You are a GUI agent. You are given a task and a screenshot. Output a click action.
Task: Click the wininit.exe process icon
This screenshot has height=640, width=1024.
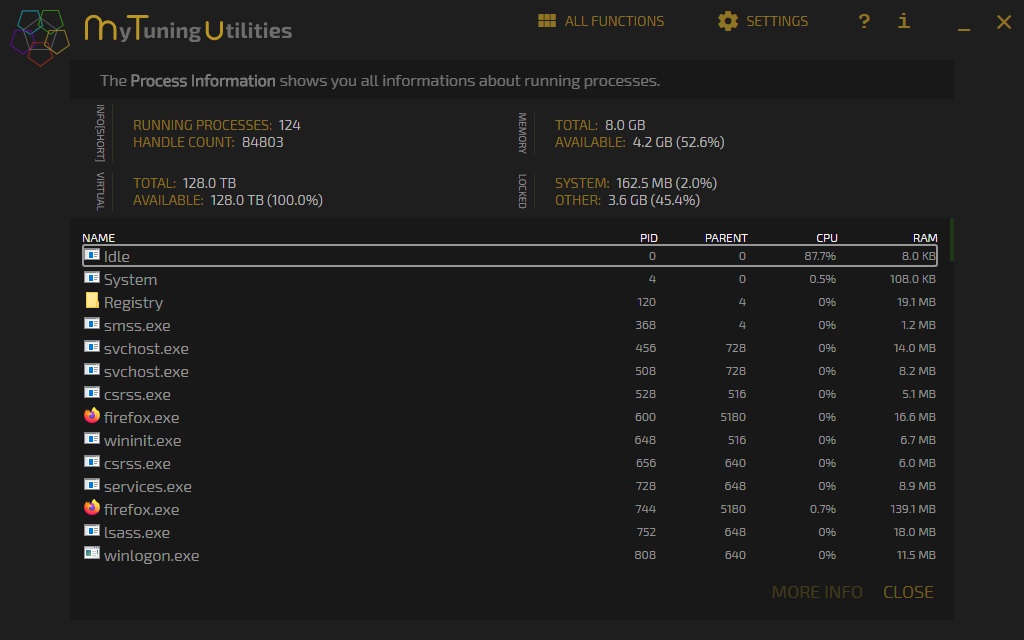92,438
